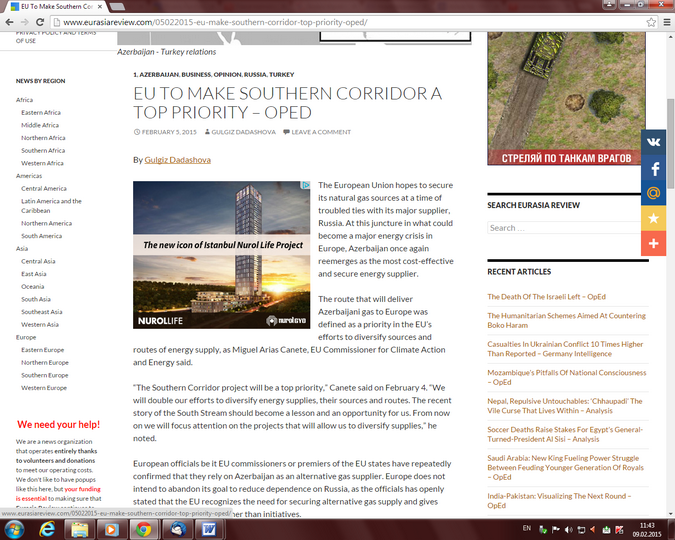Open Saudi Arabia New King article
Screen dimensions: 675x540
(566, 467)
